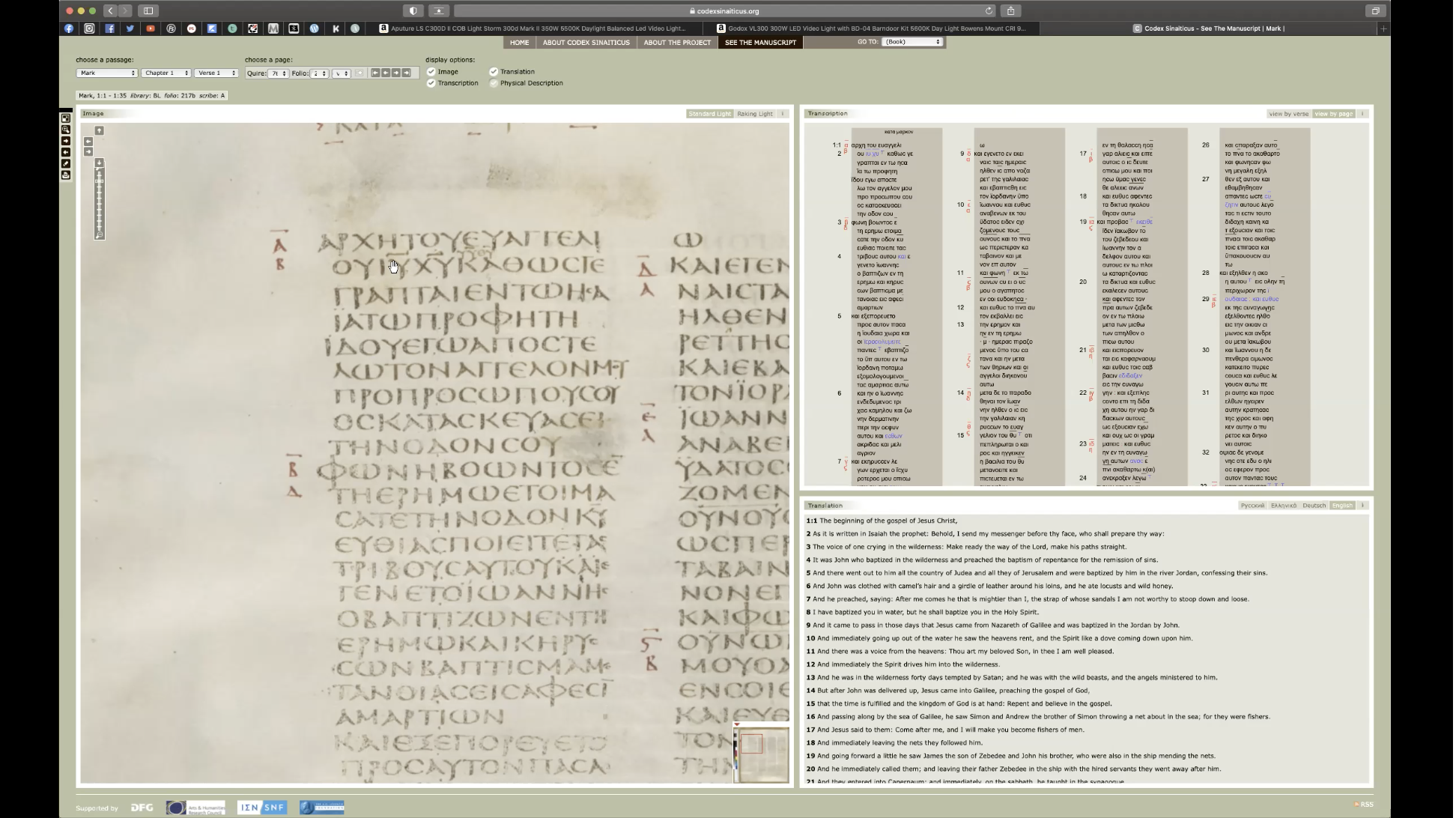This screenshot has height=818, width=1456.
Task: Open the Mark book dropdown
Action: tap(106, 73)
